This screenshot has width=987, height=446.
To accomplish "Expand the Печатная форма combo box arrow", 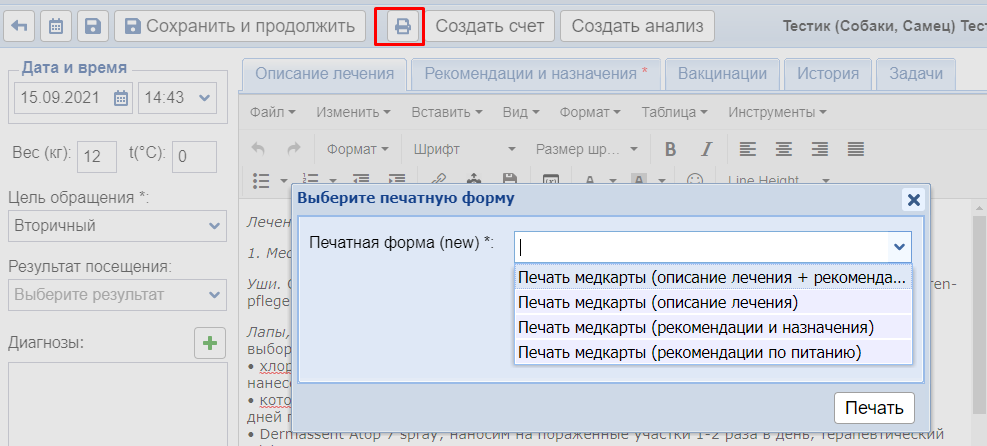I will click(898, 246).
